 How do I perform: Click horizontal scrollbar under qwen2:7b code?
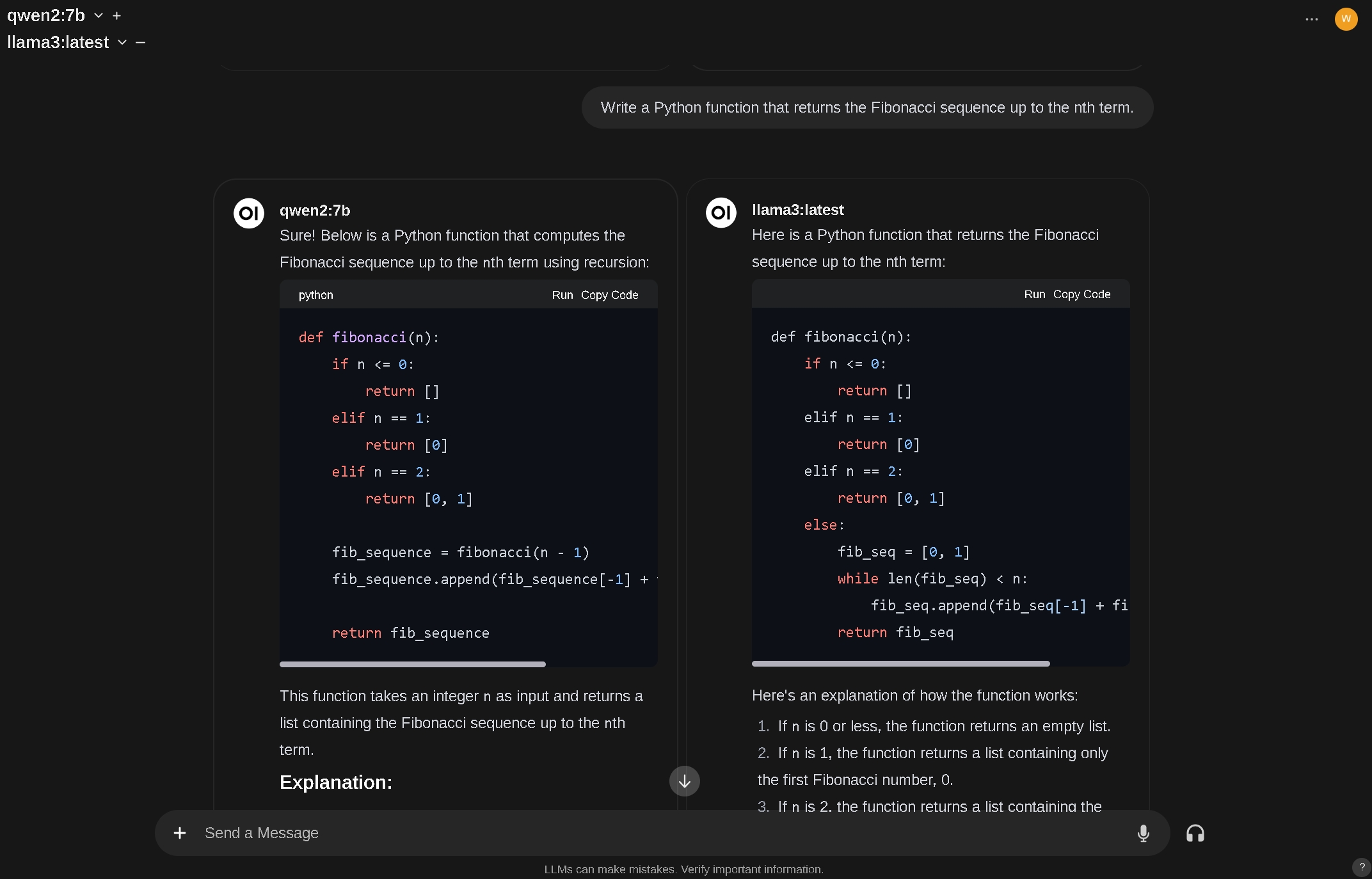(413, 665)
